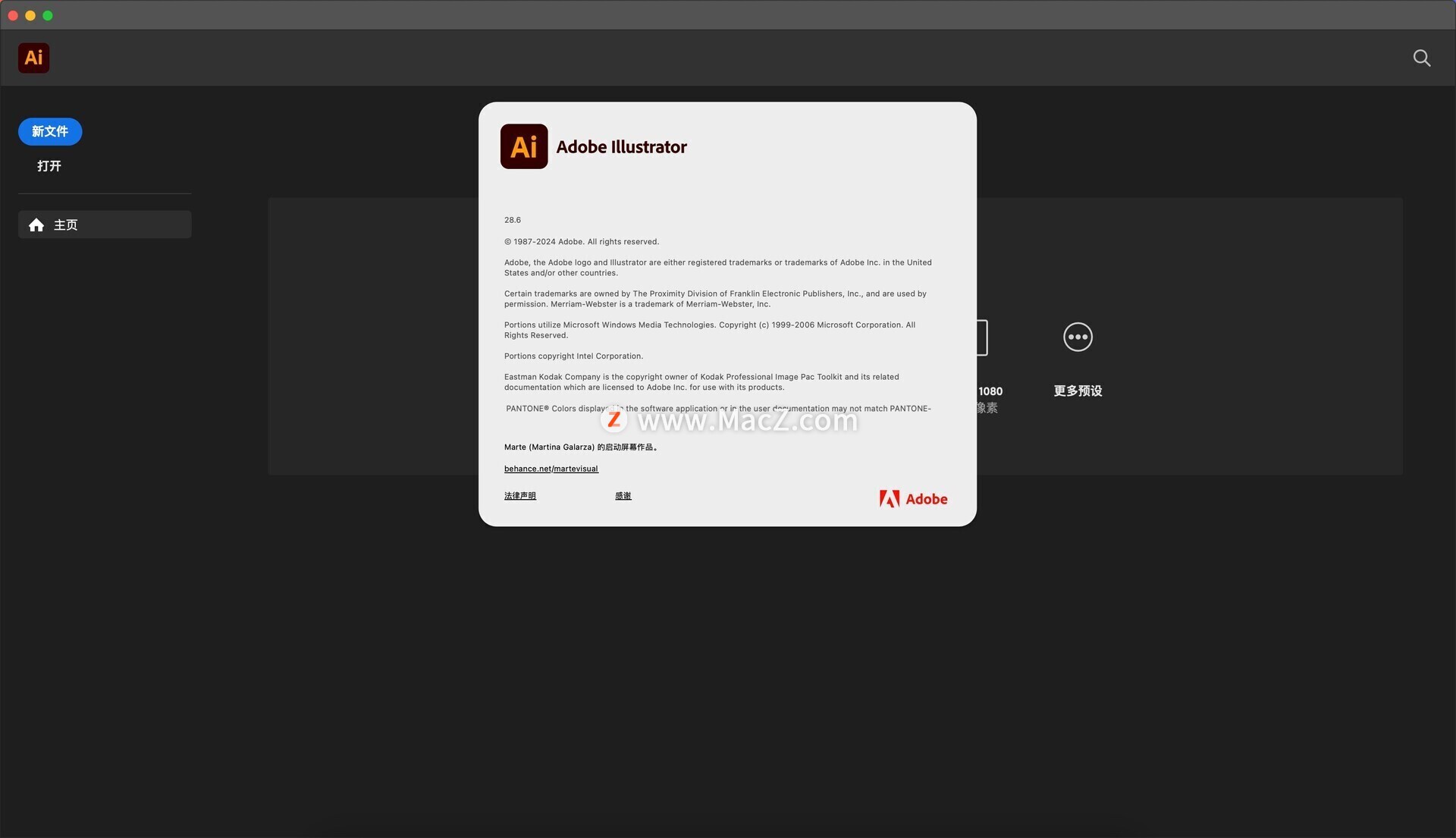Click the Adobe logo in About dialog
The height and width of the screenshot is (838, 1456).
pos(913,498)
